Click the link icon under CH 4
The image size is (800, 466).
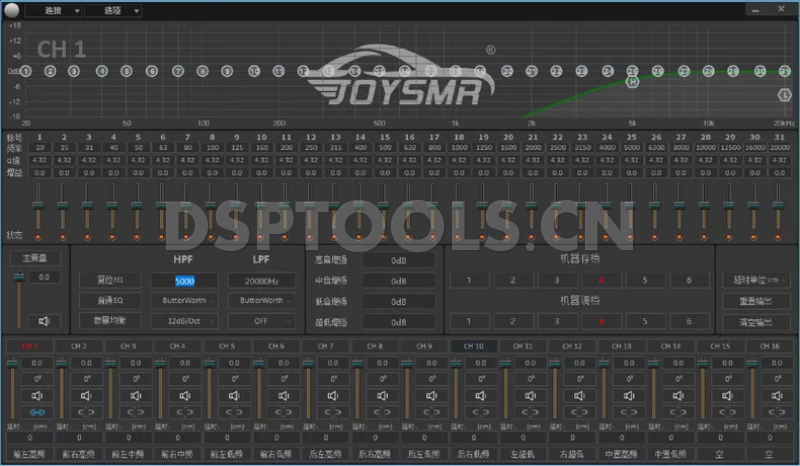click(x=185, y=412)
